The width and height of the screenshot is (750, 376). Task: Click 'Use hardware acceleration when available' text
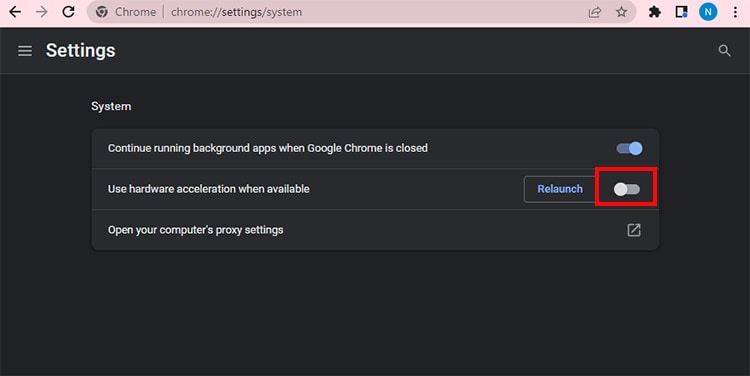click(209, 189)
